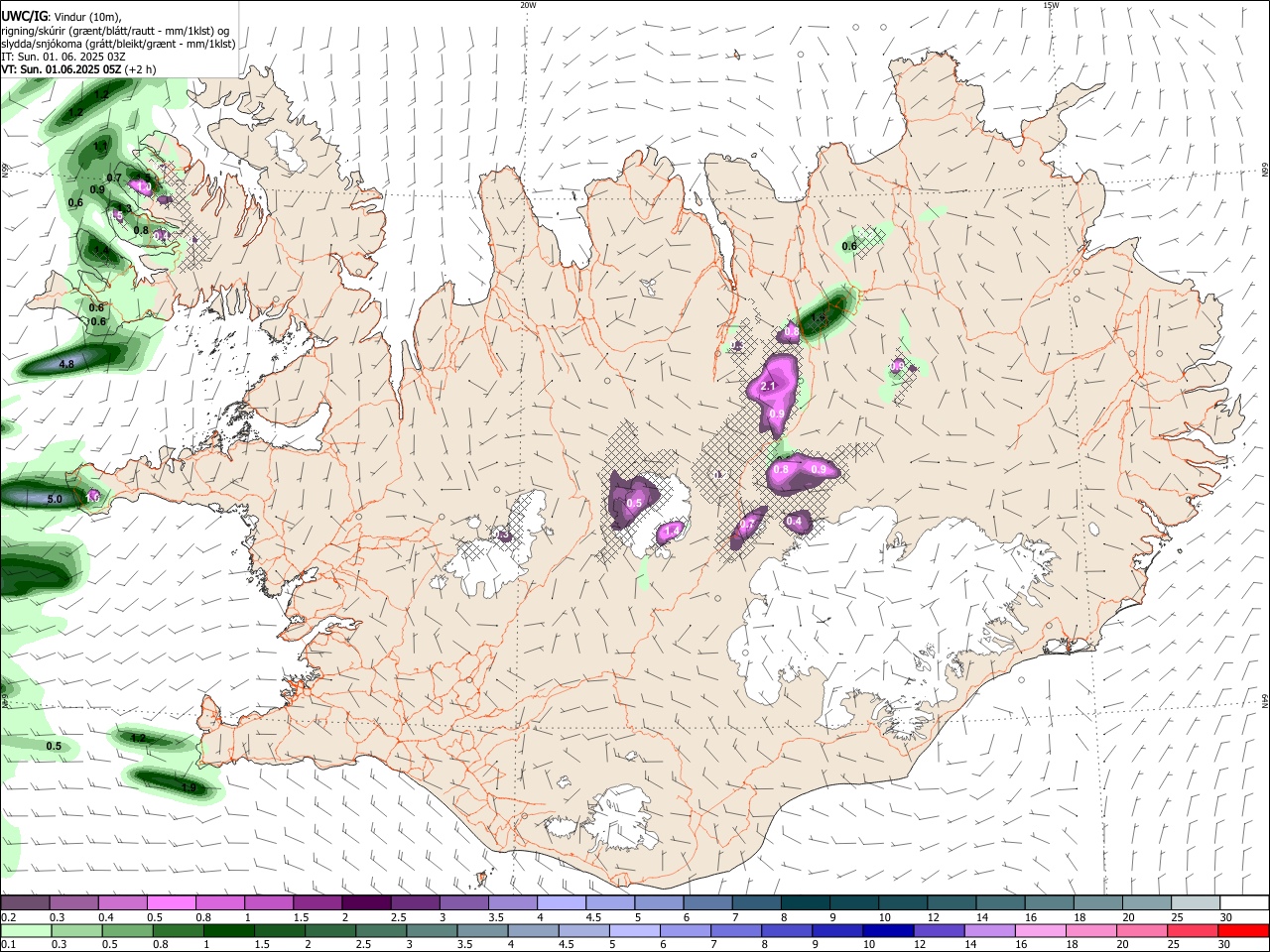This screenshot has width=1270, height=952.
Task: Select the darkest purple 2–2.5 snow legend swatch
Action: tap(365, 903)
